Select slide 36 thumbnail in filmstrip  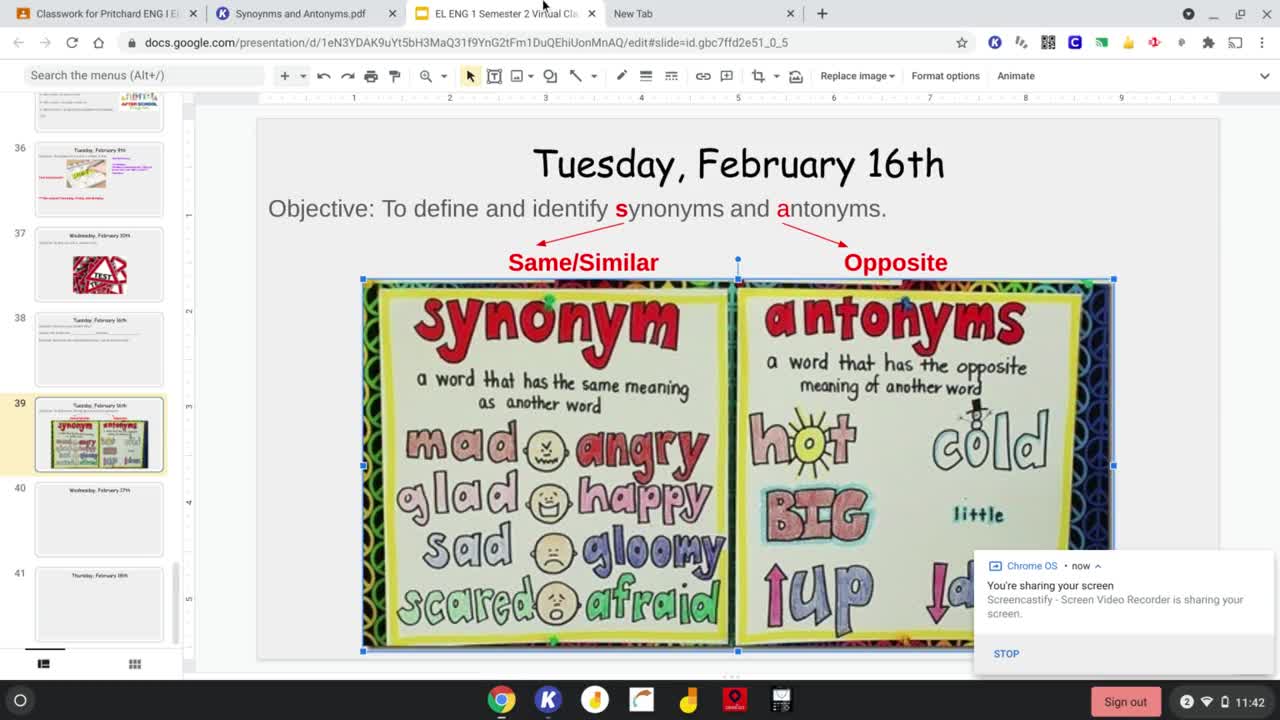tap(99, 179)
